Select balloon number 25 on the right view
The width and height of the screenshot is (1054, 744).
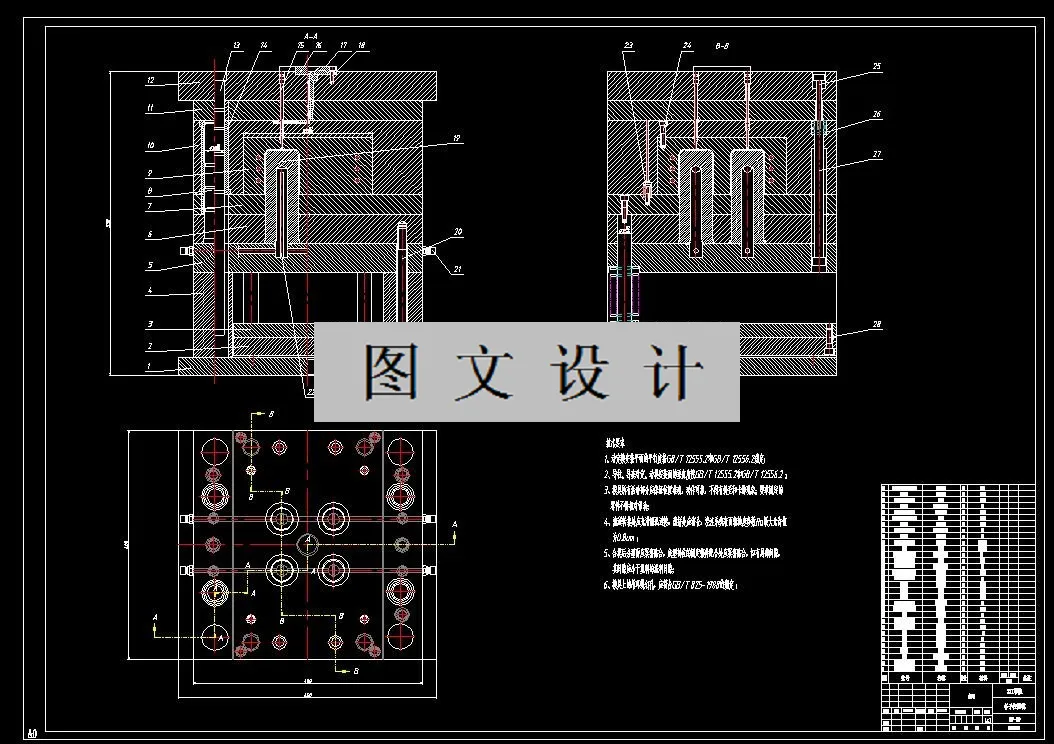(x=876, y=66)
